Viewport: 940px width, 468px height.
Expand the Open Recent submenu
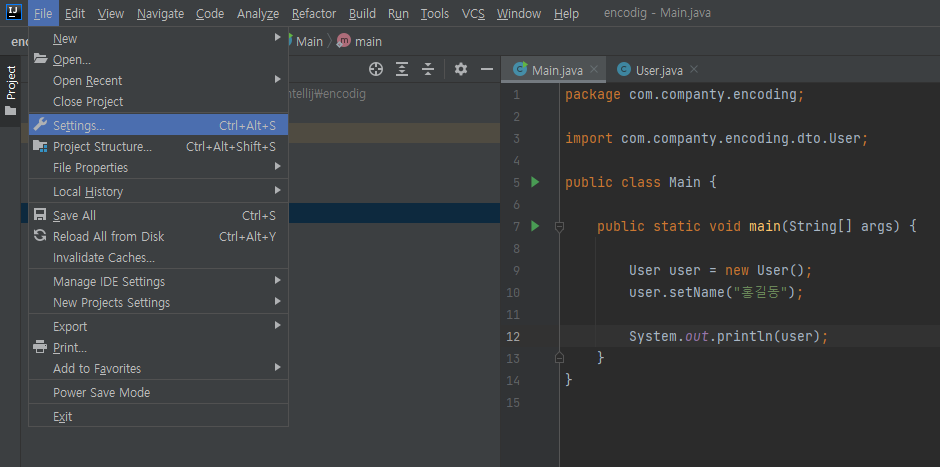pyautogui.click(x=278, y=80)
